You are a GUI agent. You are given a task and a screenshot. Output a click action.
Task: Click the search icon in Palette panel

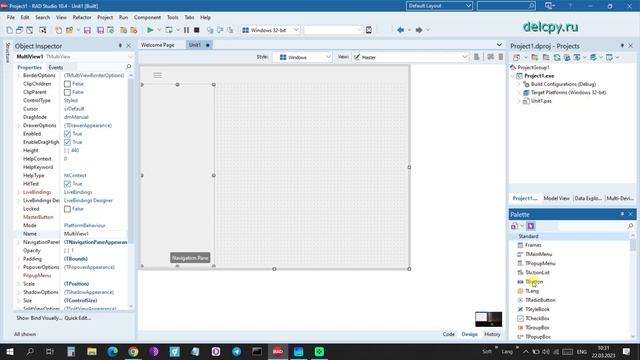point(630,226)
